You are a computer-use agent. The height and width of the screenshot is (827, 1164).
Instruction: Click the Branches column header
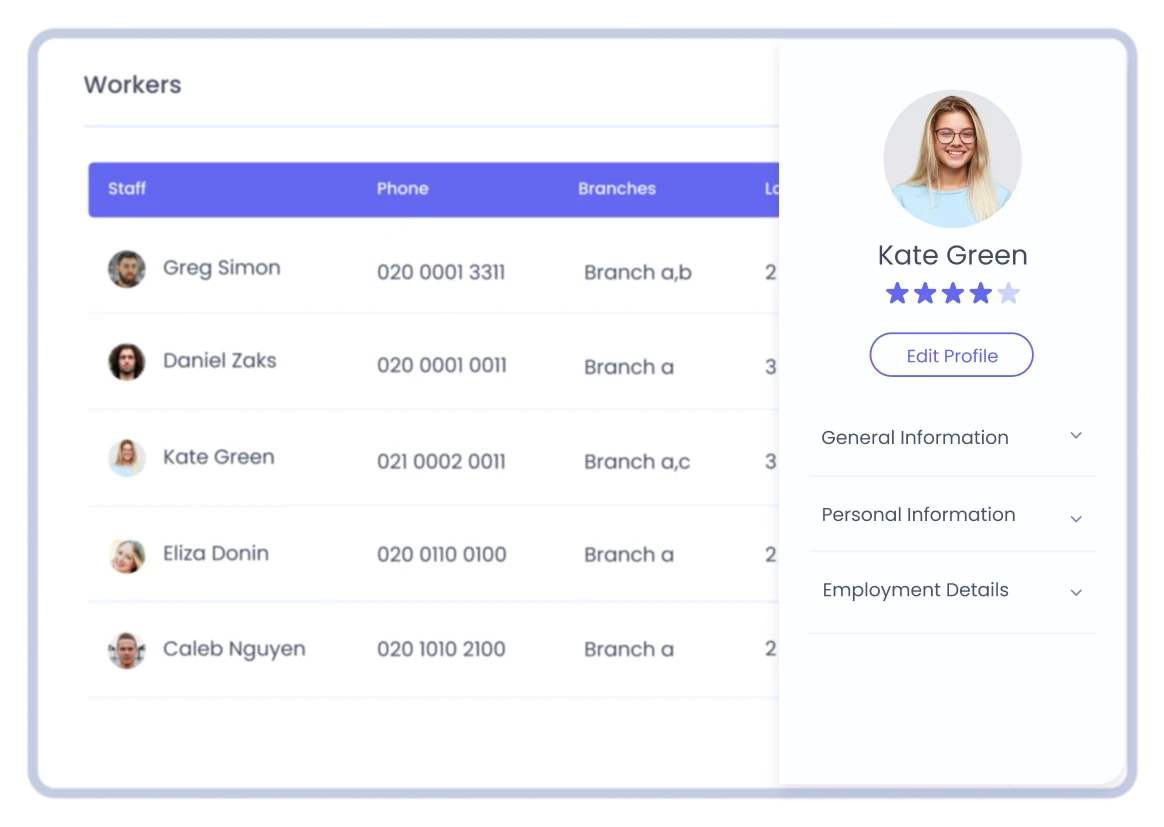[x=617, y=189]
